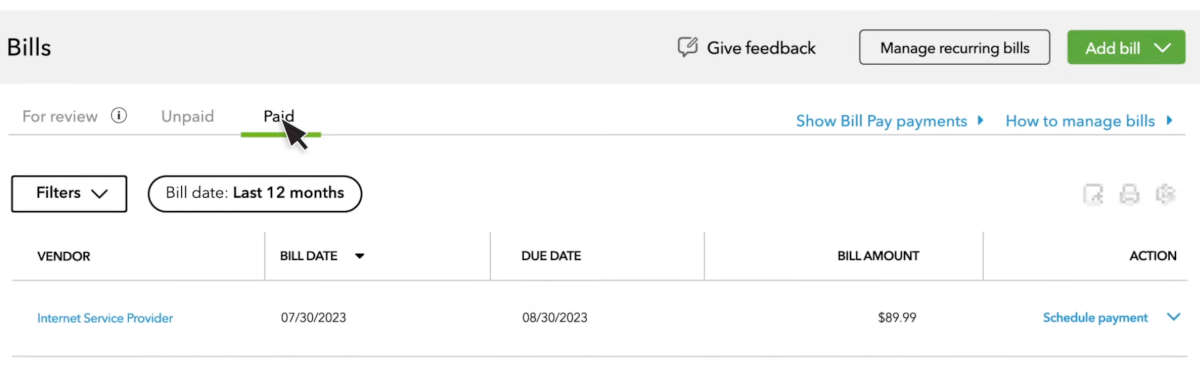The height and width of the screenshot is (388, 1200).
Task: Expand Schedule payment action chevron
Action: (x=1174, y=318)
